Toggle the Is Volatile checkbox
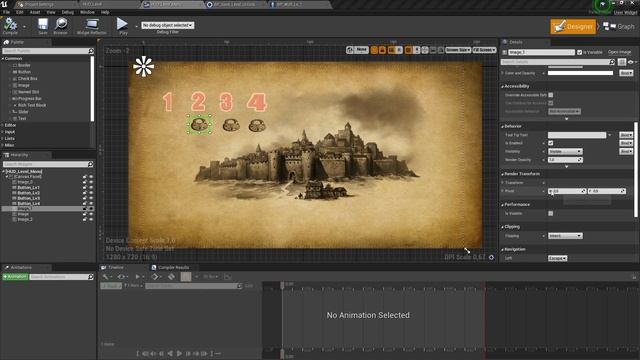 pos(551,213)
